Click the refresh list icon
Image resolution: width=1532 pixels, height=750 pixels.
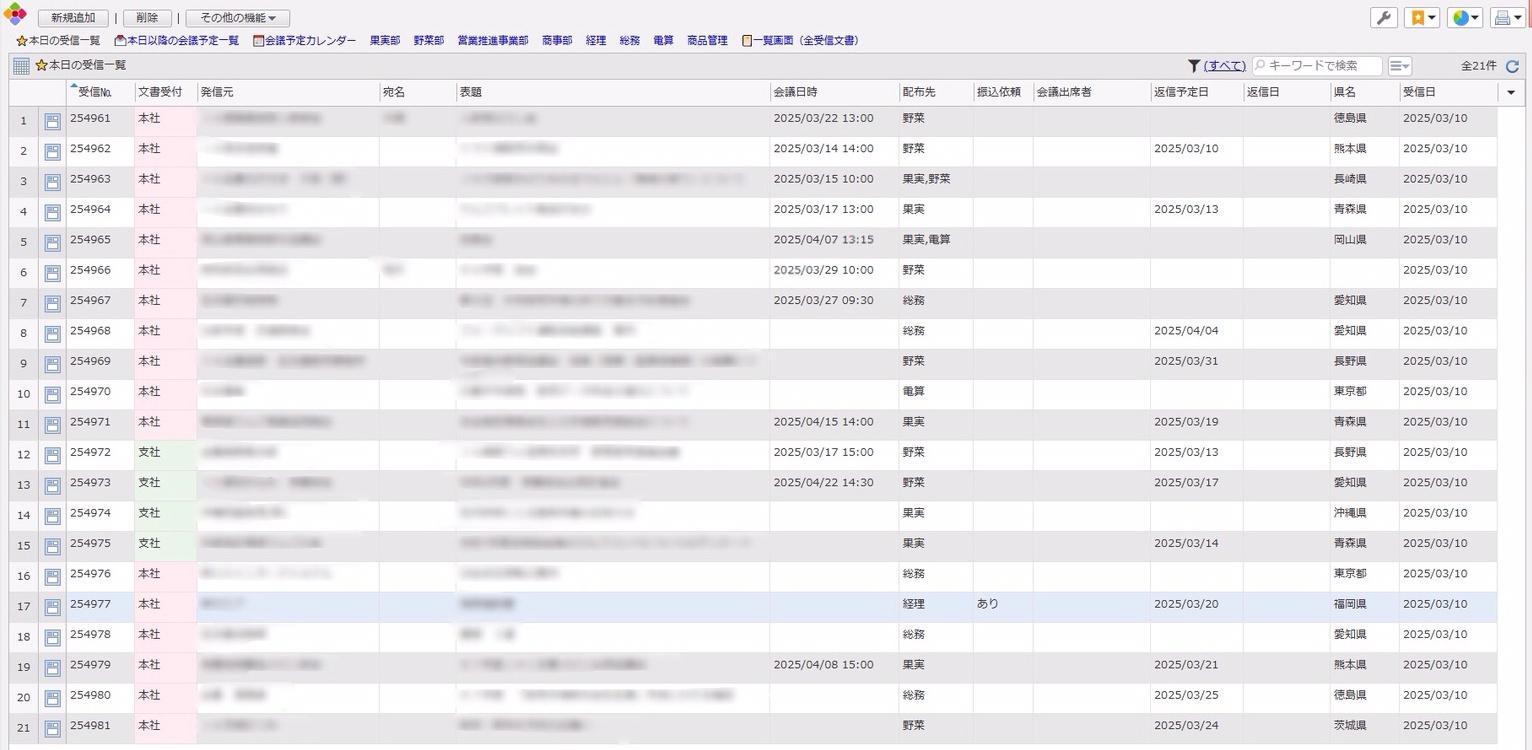tap(1512, 66)
